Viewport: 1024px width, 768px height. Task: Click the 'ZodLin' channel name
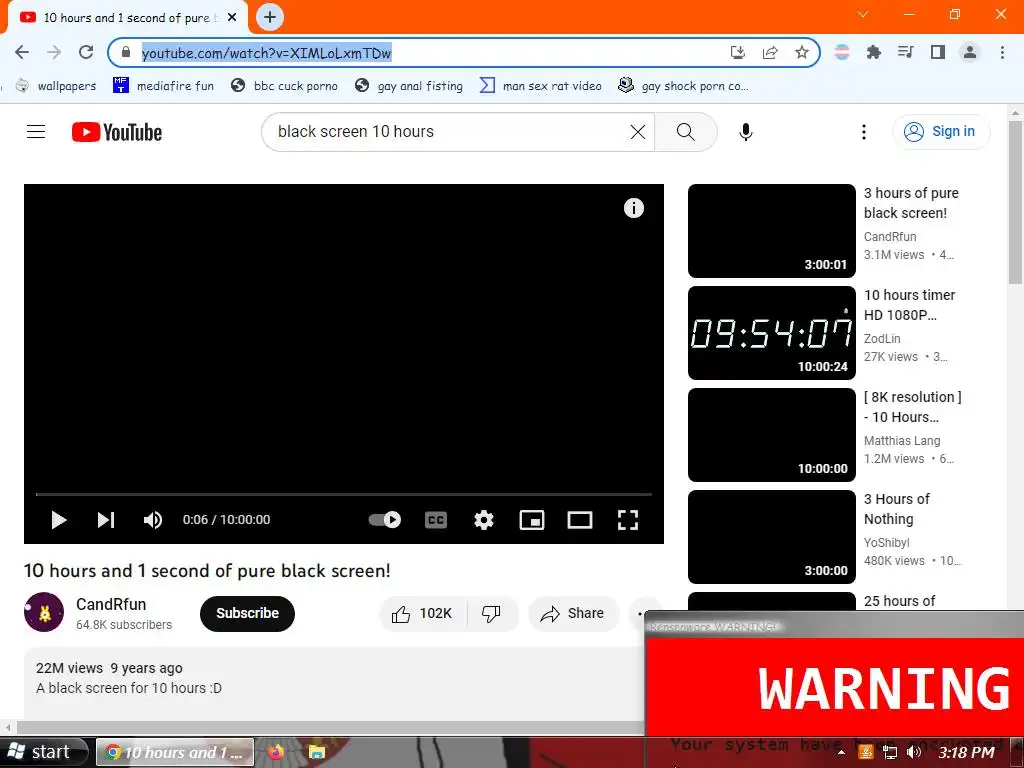(882, 339)
